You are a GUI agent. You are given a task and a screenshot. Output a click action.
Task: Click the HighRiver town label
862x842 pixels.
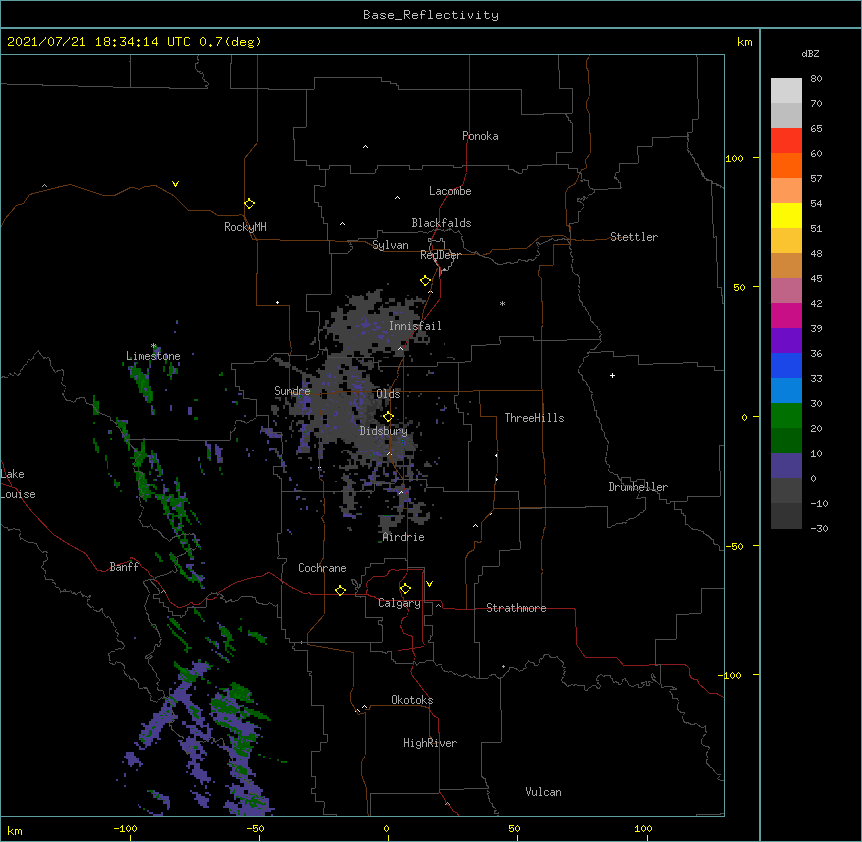(430, 743)
